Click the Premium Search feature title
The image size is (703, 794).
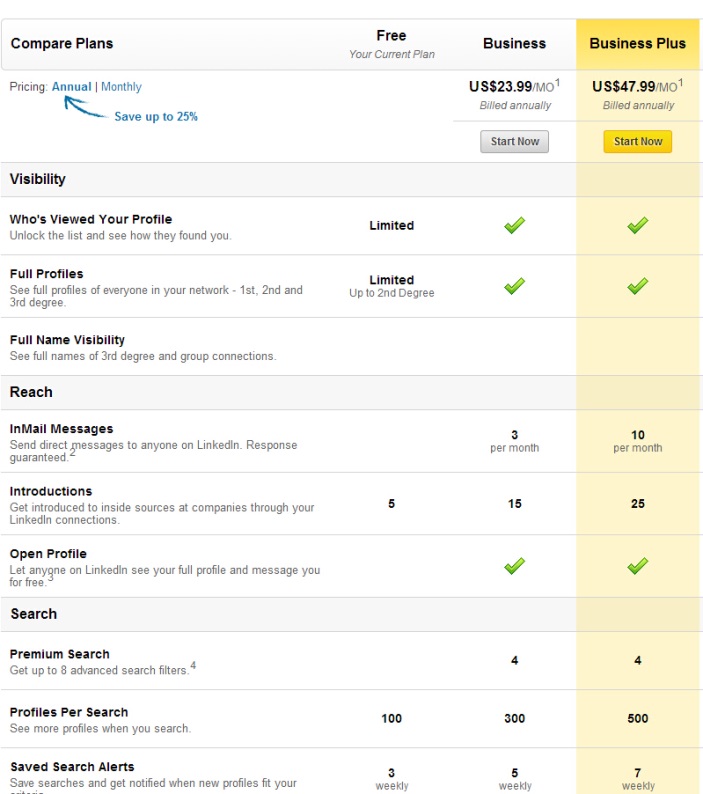59,654
